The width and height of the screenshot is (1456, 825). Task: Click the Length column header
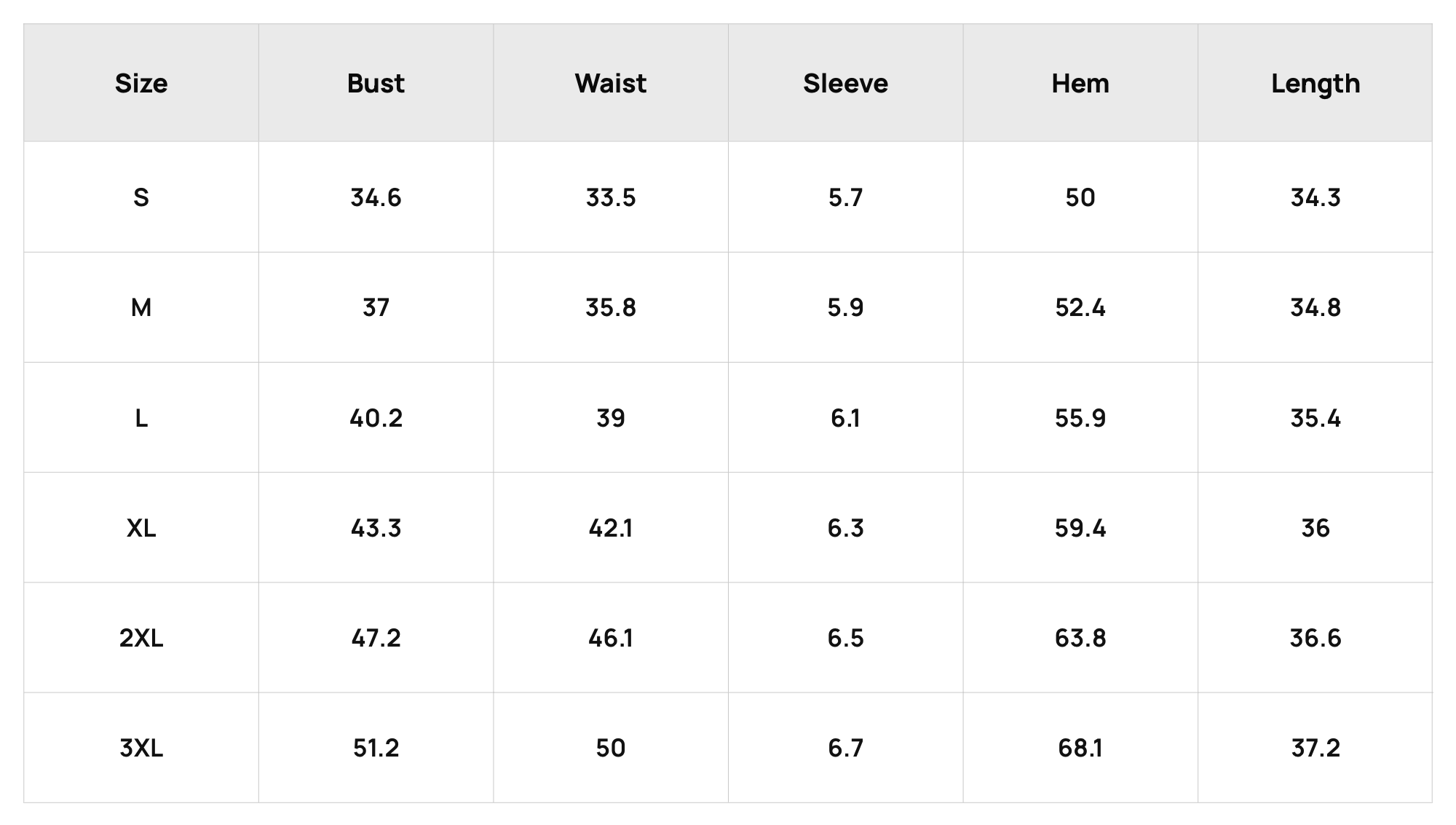[1315, 84]
